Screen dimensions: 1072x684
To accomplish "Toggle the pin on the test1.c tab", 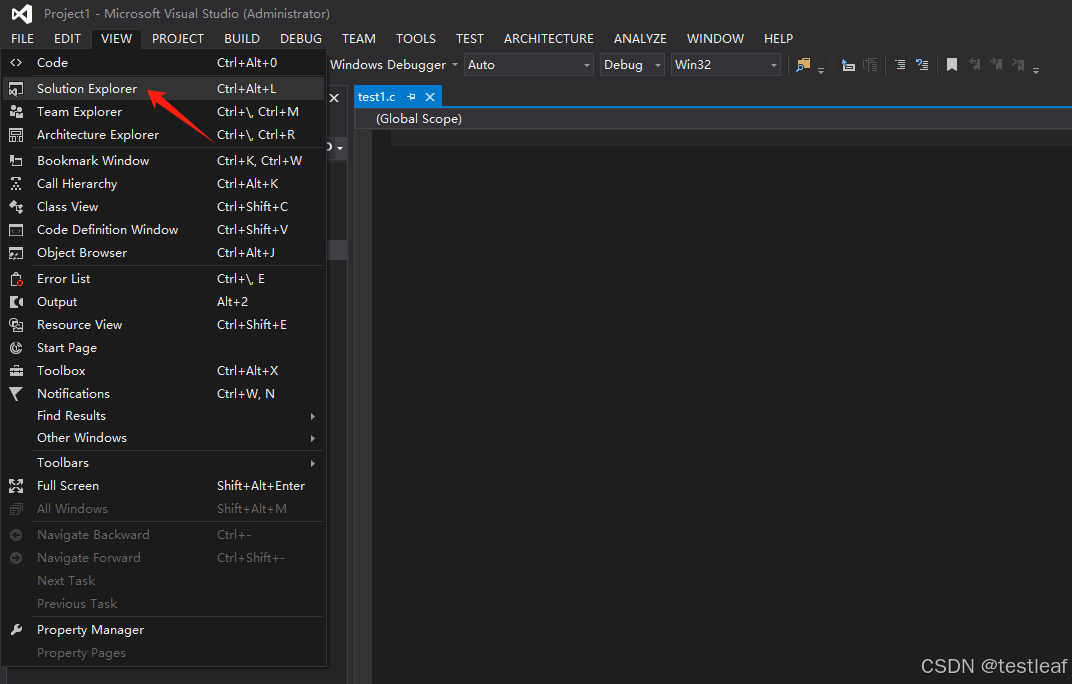I will [x=411, y=97].
